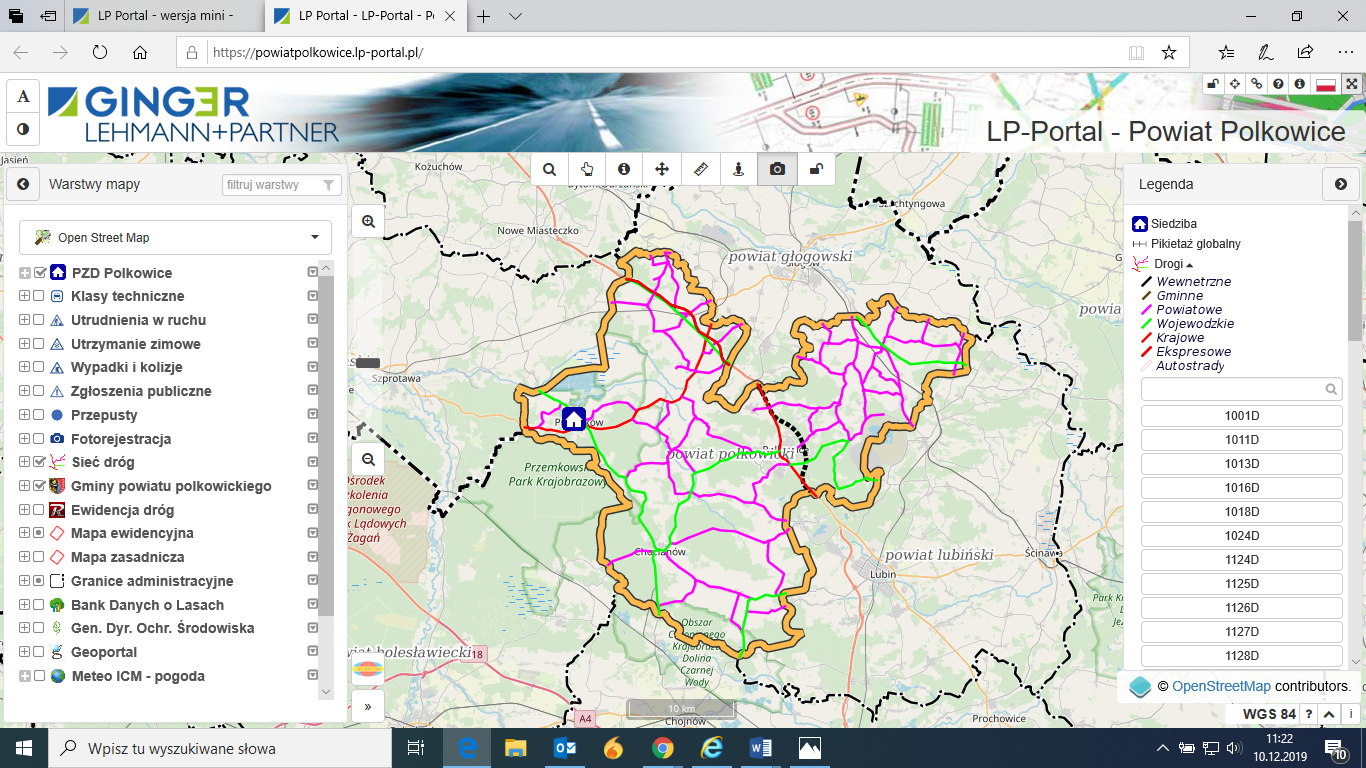Activate the camera screenshot tool

point(777,169)
